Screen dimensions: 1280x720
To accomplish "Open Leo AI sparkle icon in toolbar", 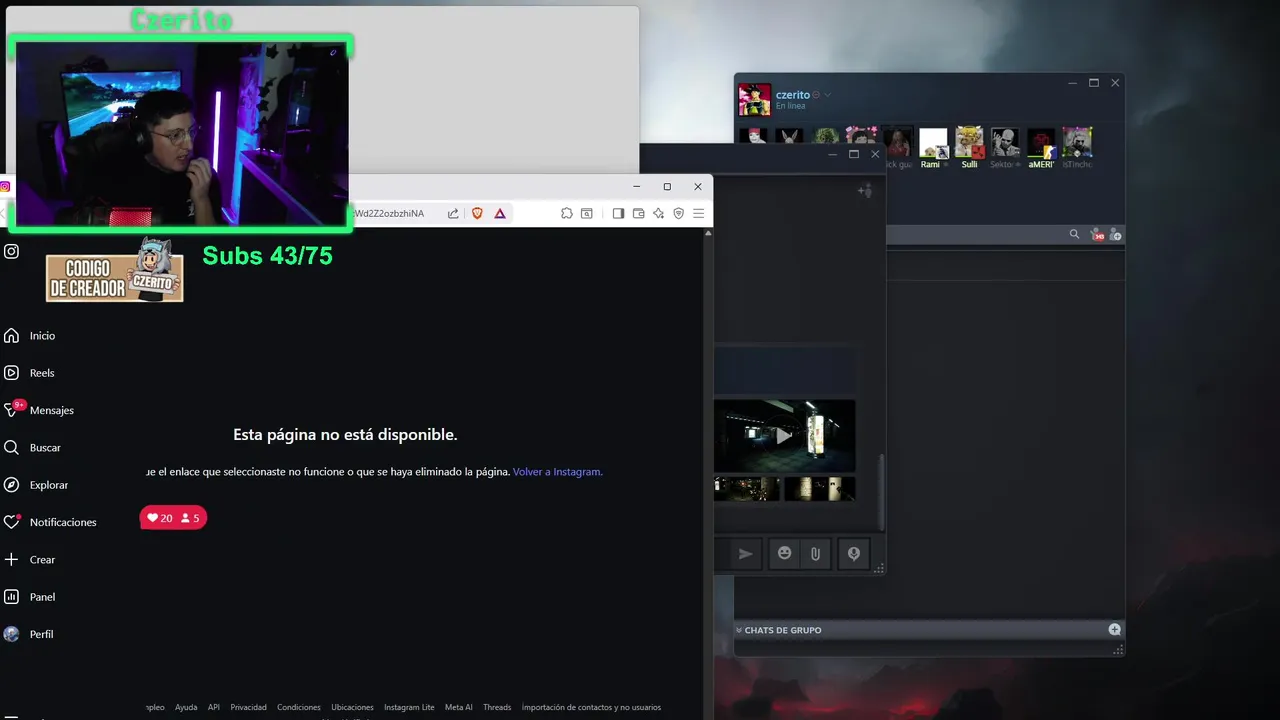I will (658, 213).
